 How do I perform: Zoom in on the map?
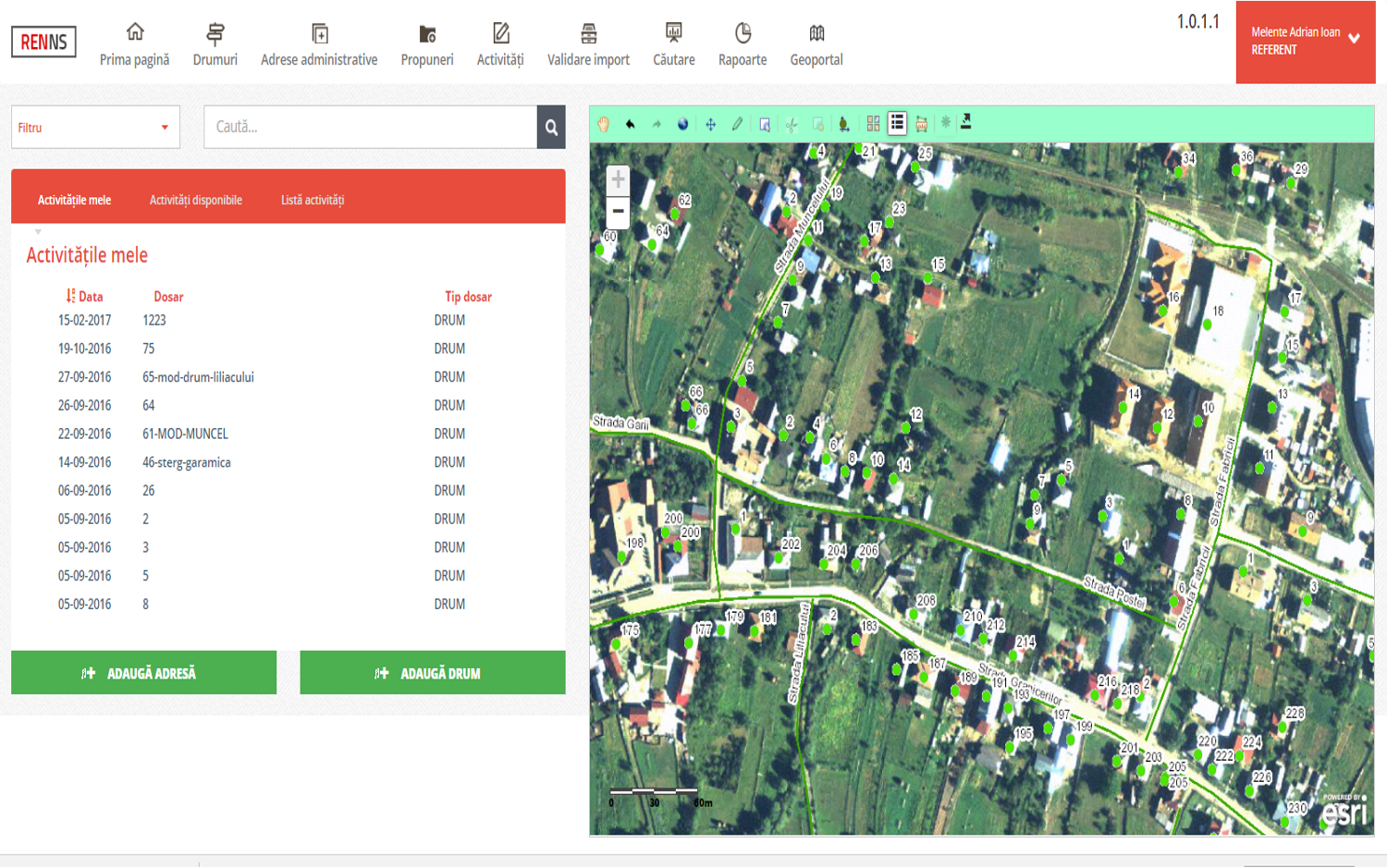[x=618, y=179]
